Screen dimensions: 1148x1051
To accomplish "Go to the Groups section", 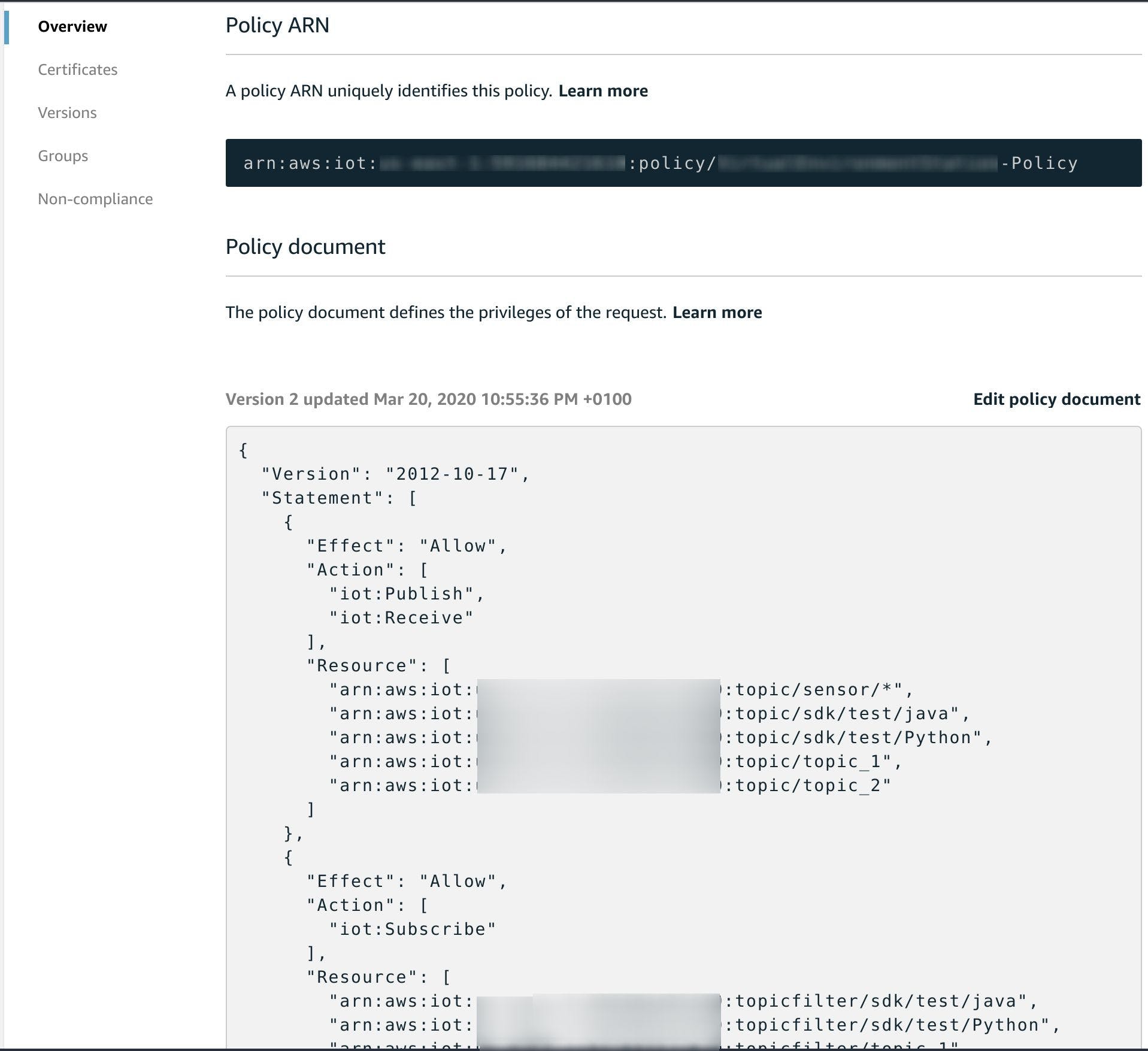I will point(63,156).
